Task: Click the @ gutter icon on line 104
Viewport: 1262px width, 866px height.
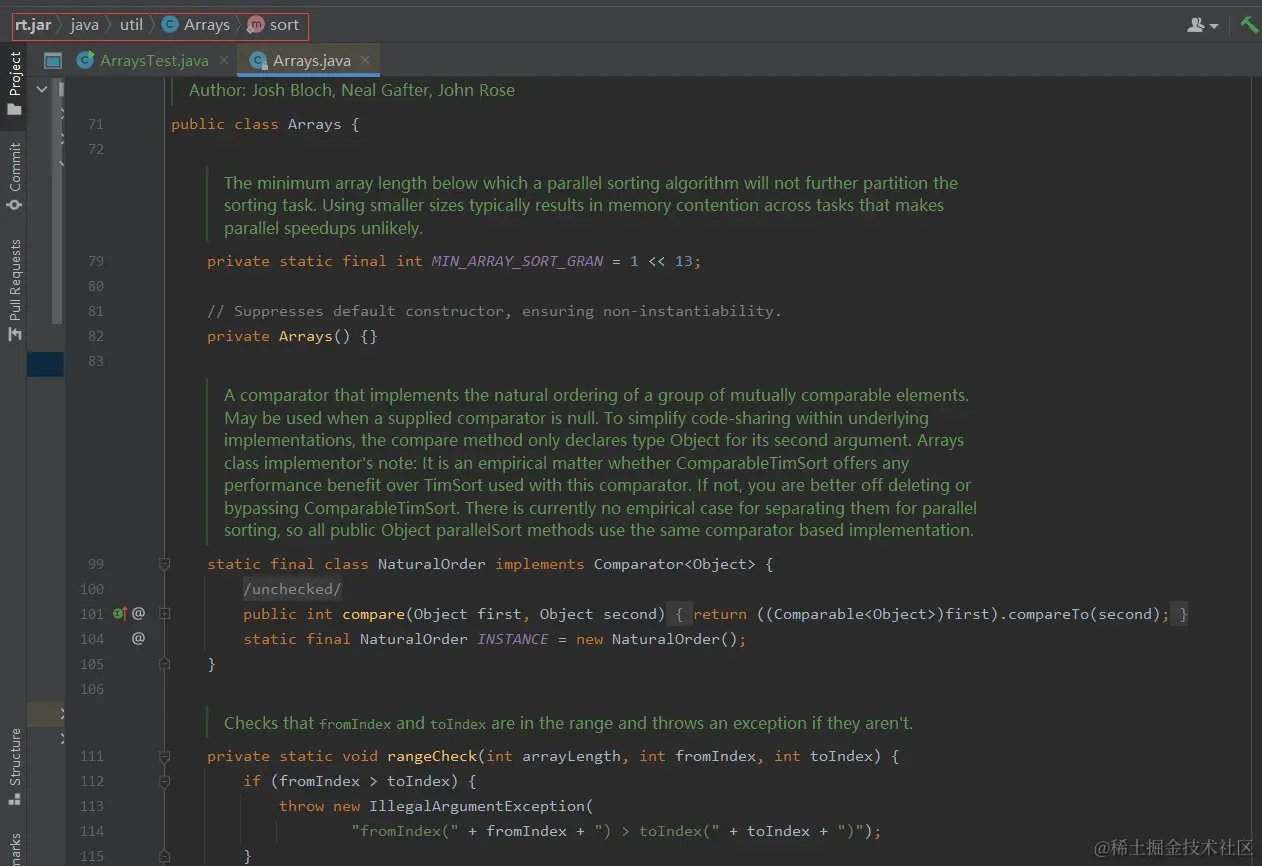Action: point(138,639)
